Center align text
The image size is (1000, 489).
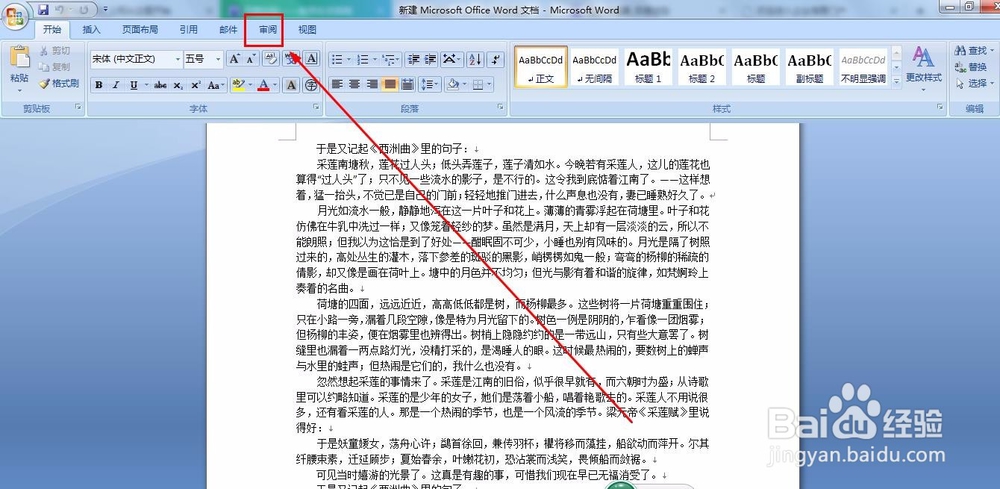click(354, 85)
